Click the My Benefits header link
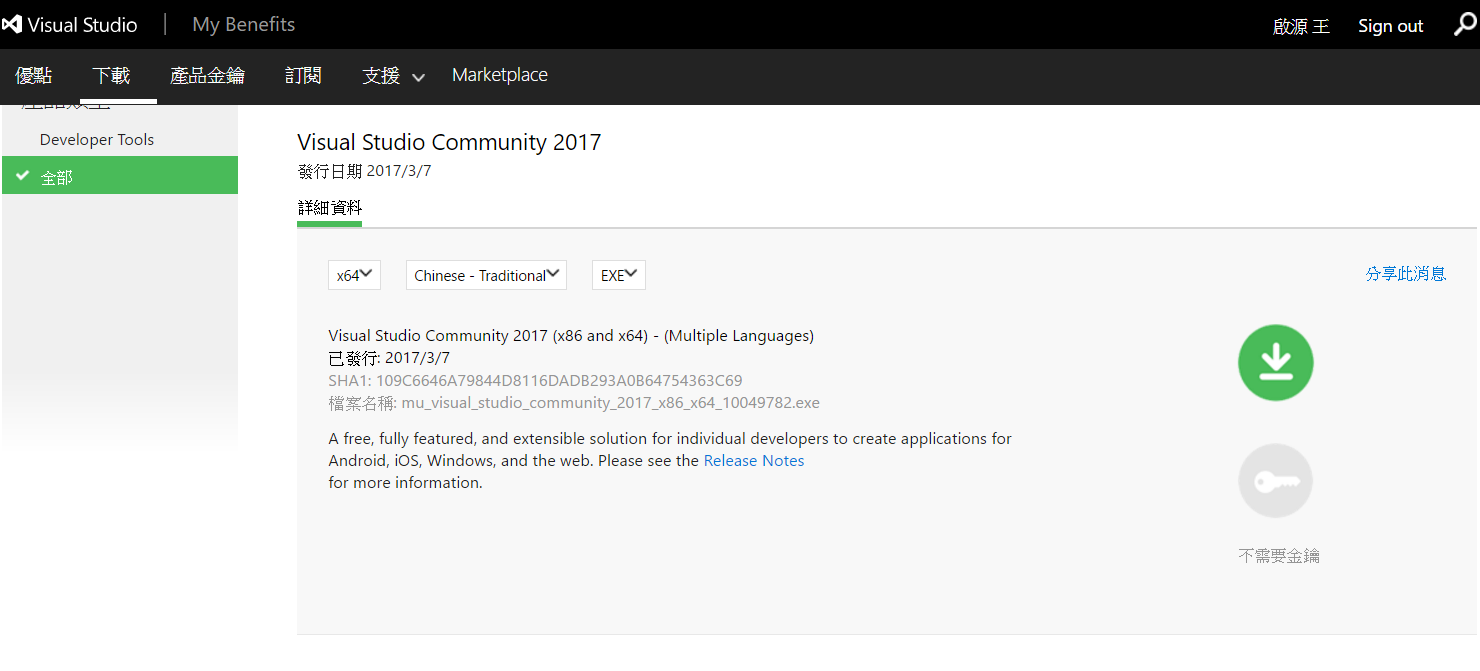This screenshot has width=1480, height=671. (x=244, y=24)
